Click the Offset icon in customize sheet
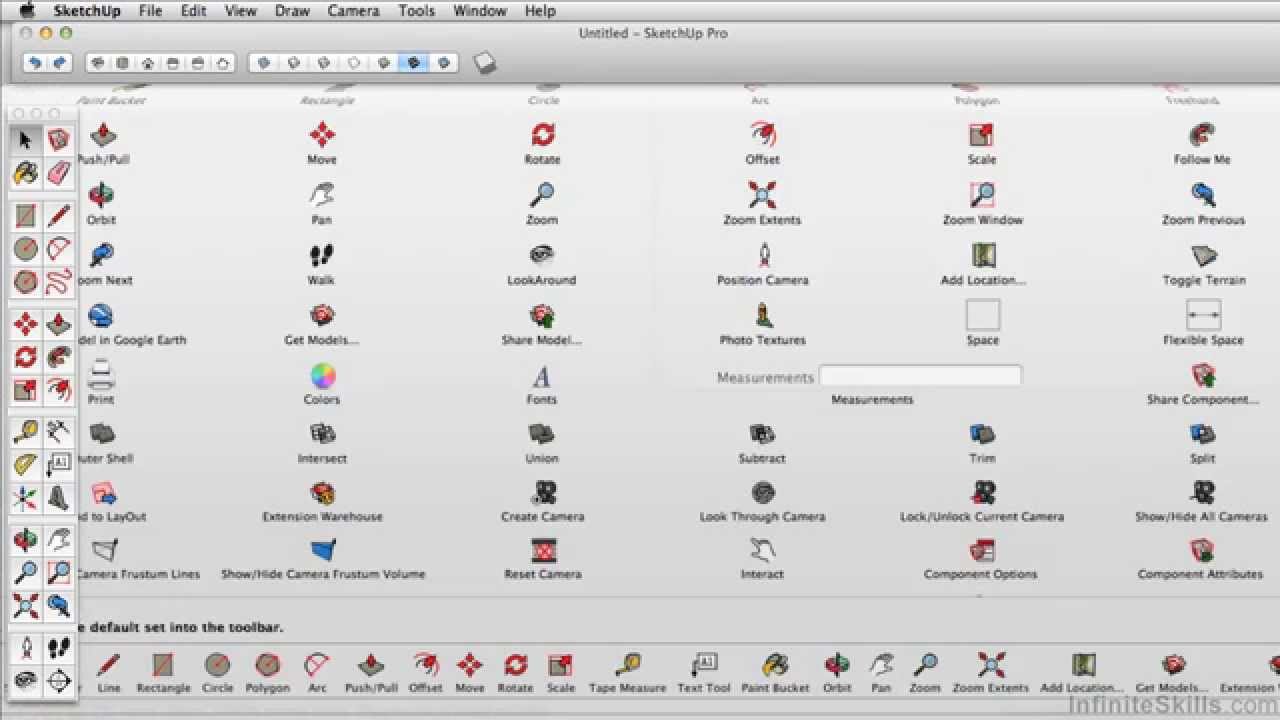Image resolution: width=1280 pixels, height=720 pixels. point(763,134)
